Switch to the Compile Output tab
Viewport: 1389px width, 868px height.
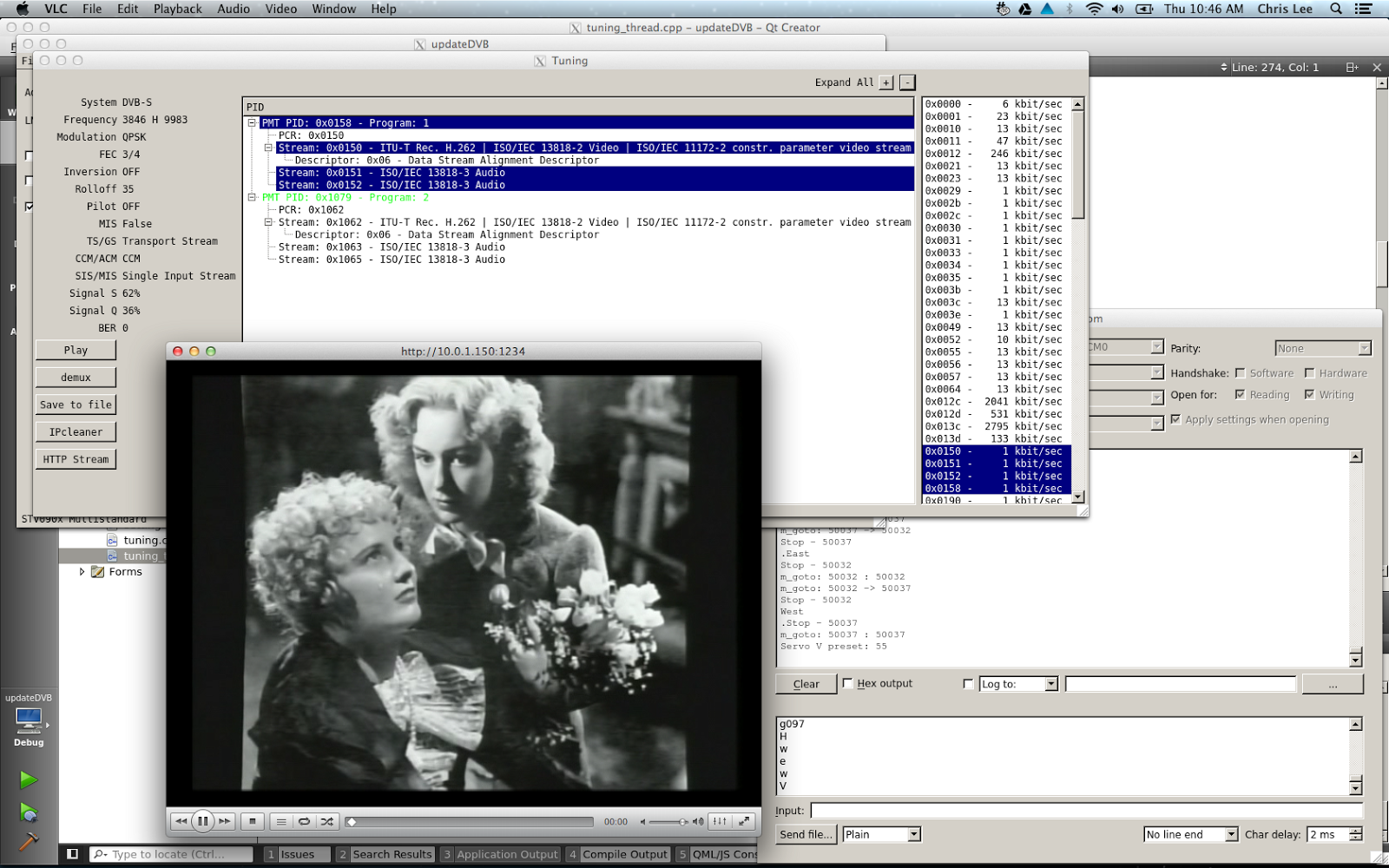click(x=617, y=854)
